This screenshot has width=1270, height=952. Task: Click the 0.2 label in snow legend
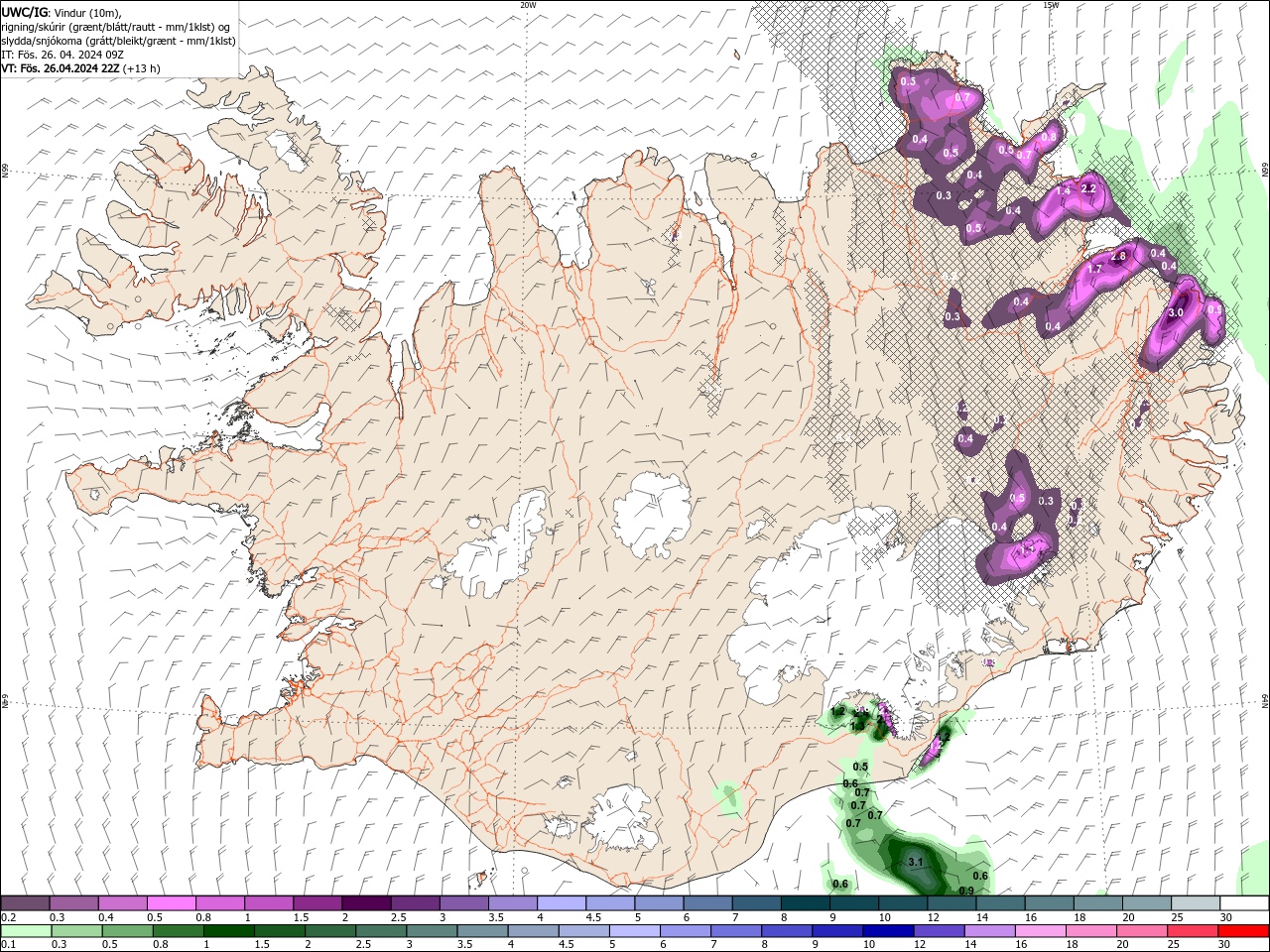(x=8, y=917)
